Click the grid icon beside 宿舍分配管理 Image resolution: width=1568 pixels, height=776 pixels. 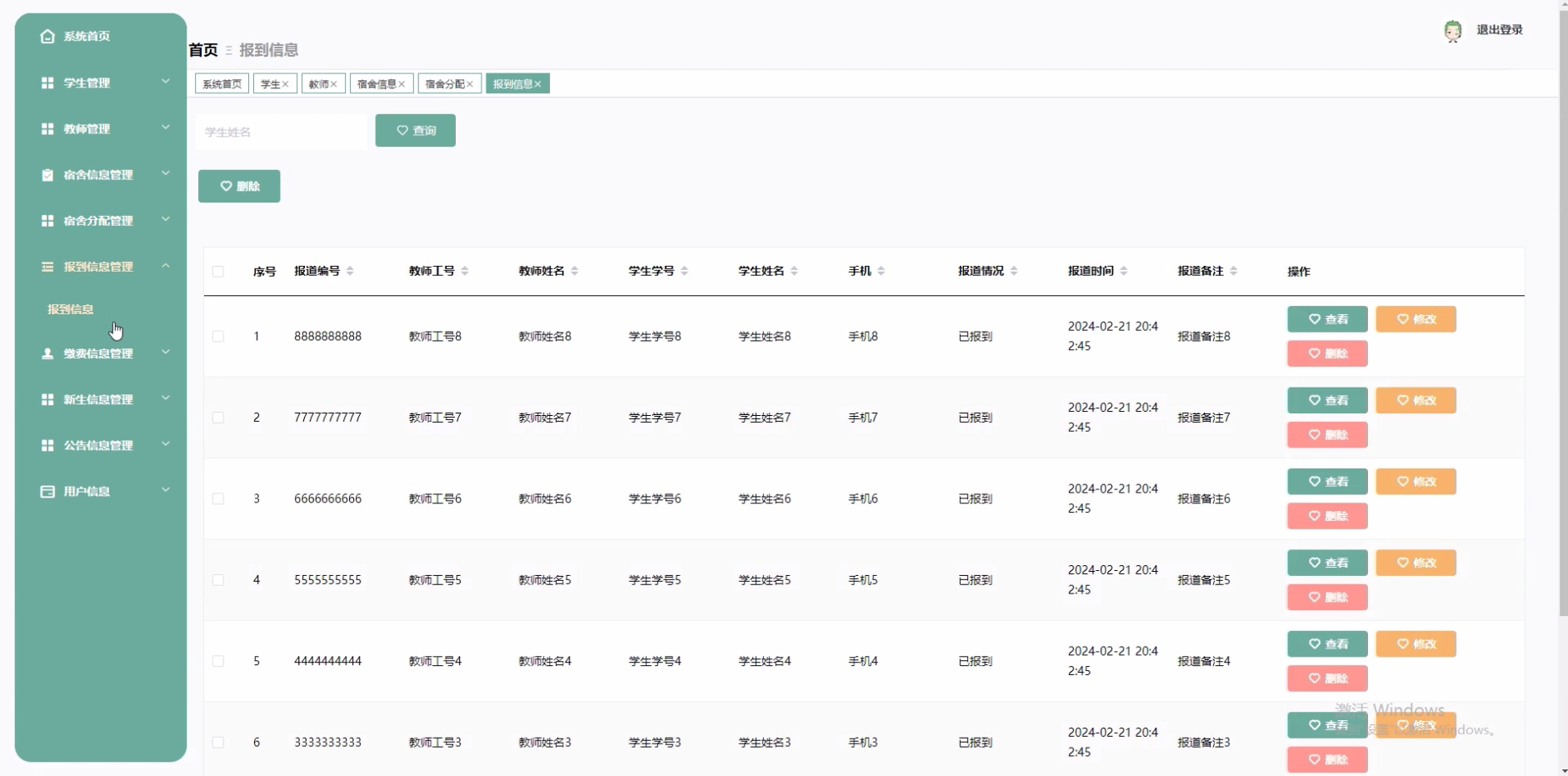point(47,220)
